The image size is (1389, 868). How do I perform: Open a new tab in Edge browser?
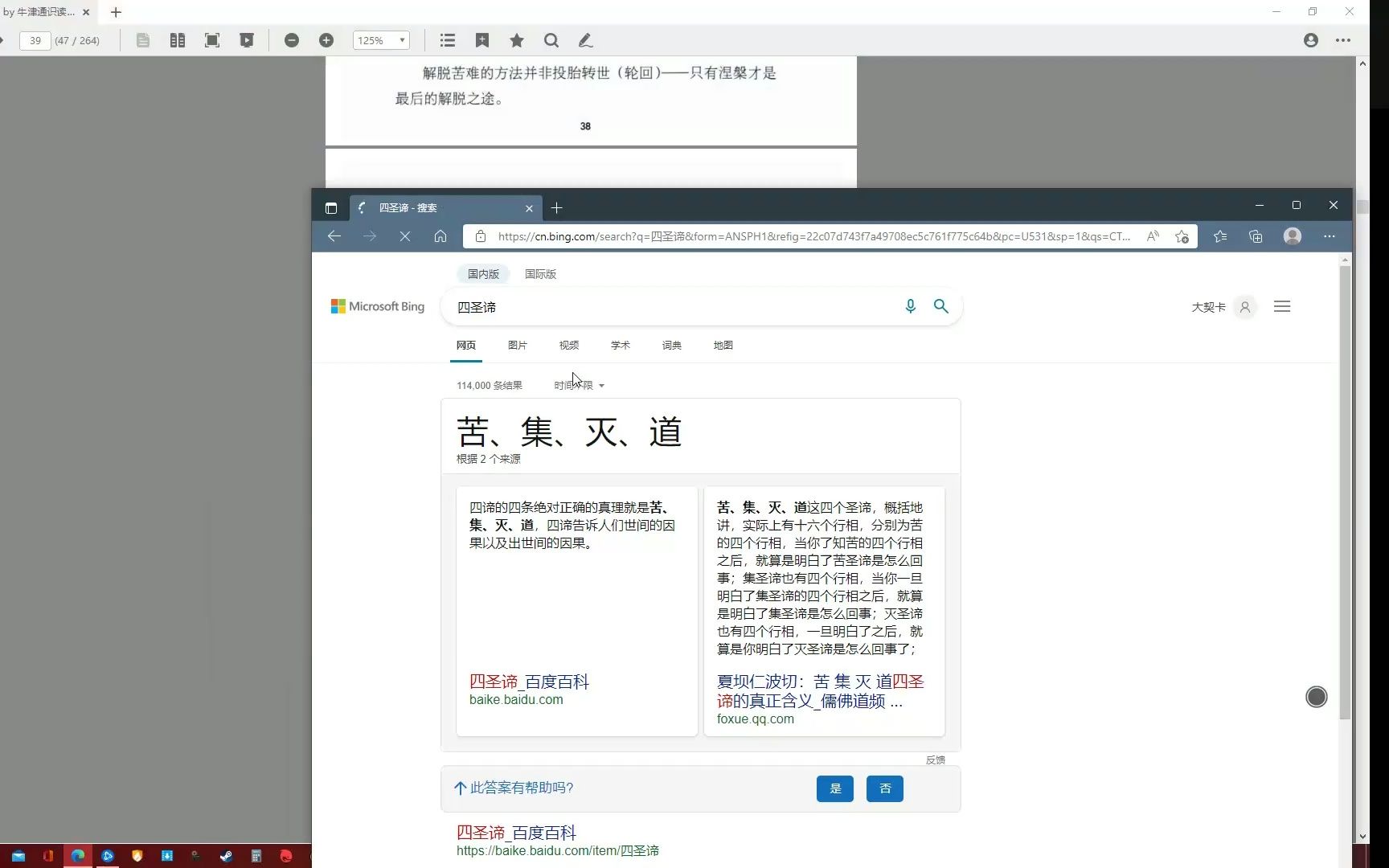click(556, 208)
